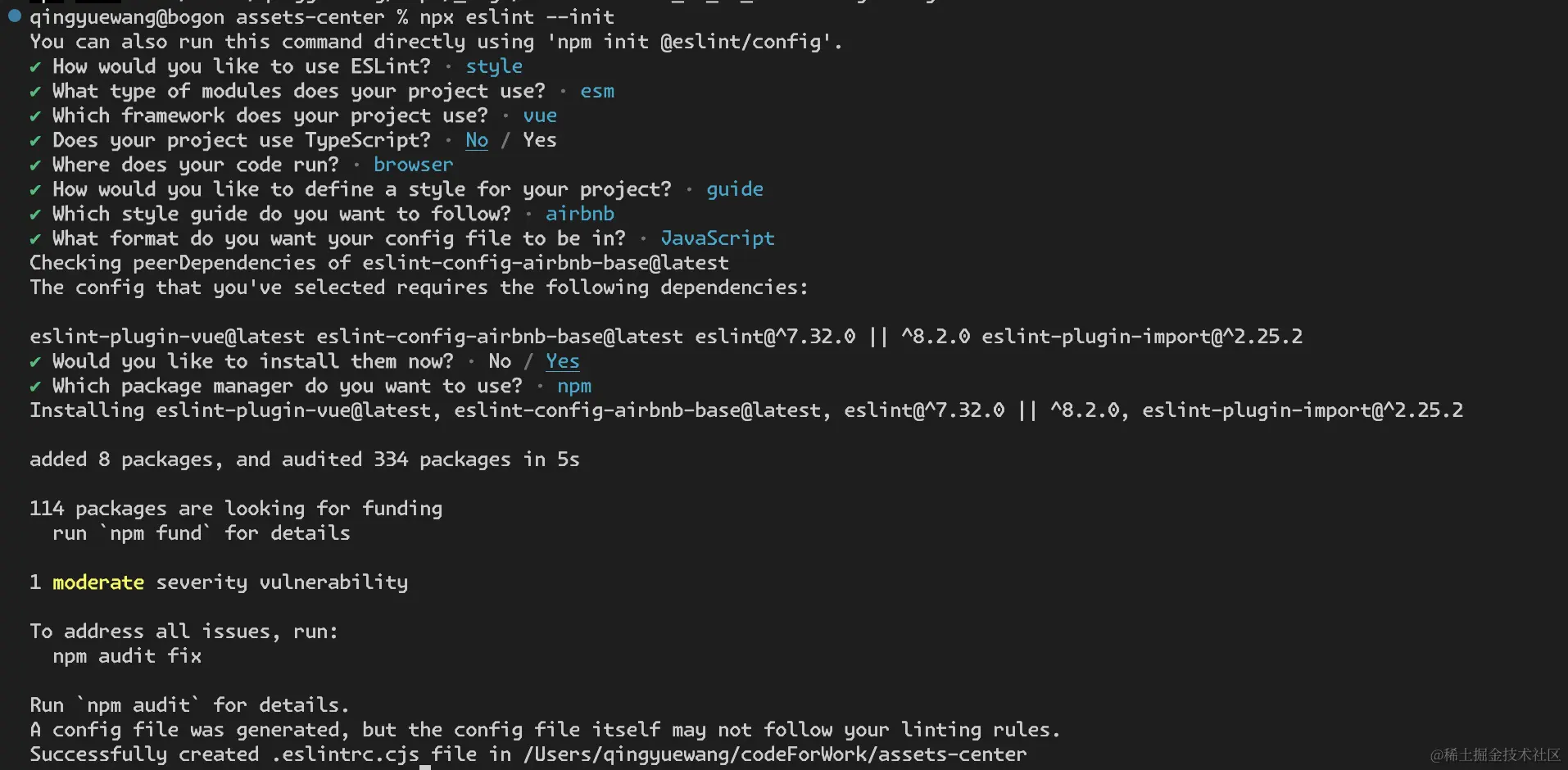Click the checkmark beside 'How would you like to use ESLint'
This screenshot has height=770, width=1568.
coord(35,67)
